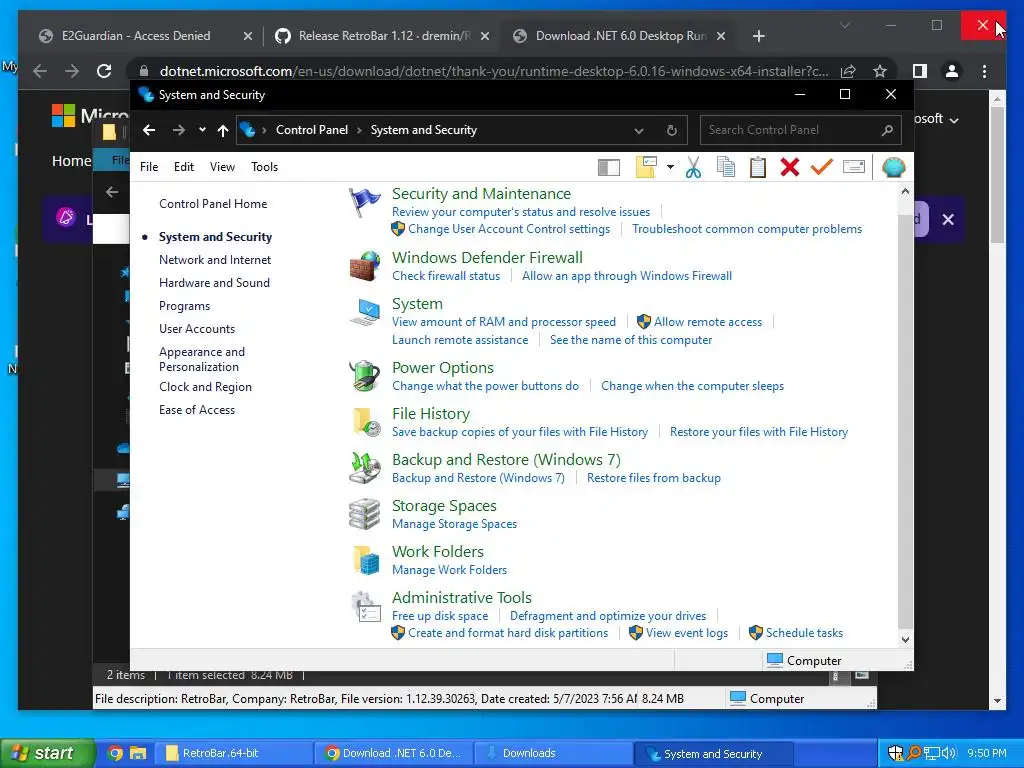Image resolution: width=1024 pixels, height=768 pixels.
Task: Bookmark this page with Chrome star icon
Action: click(880, 71)
